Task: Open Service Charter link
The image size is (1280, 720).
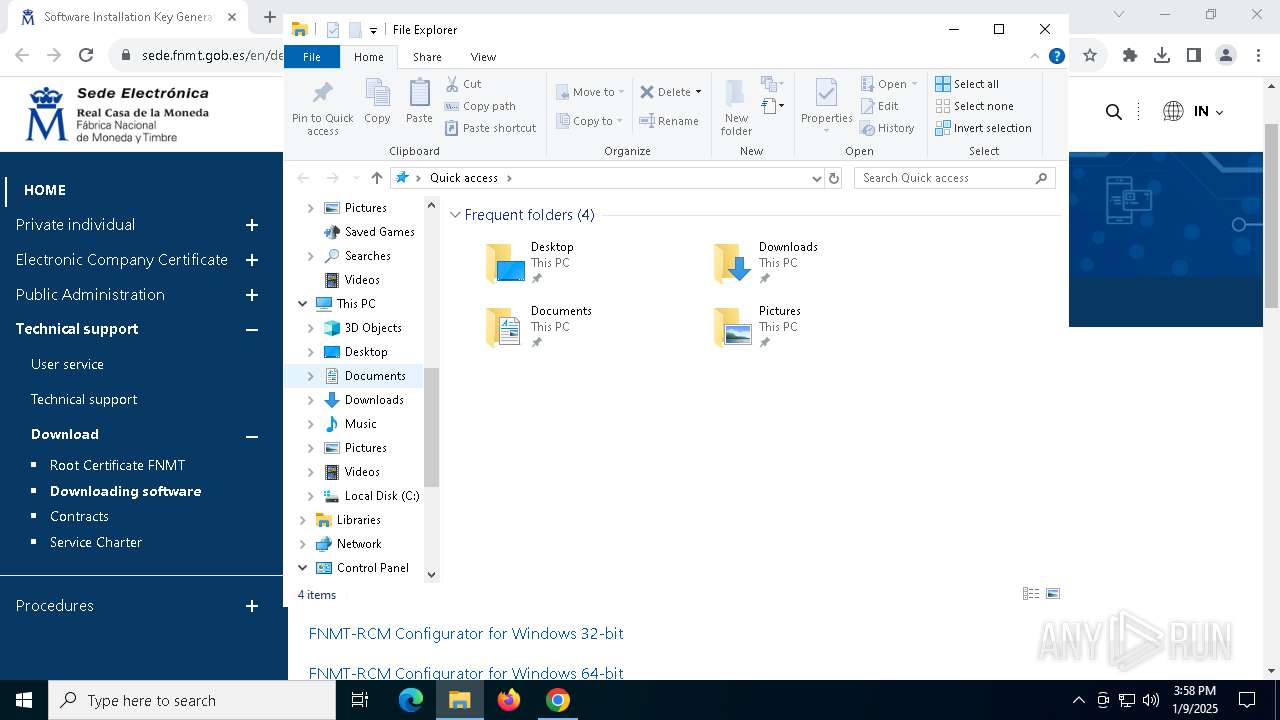Action: [x=96, y=542]
